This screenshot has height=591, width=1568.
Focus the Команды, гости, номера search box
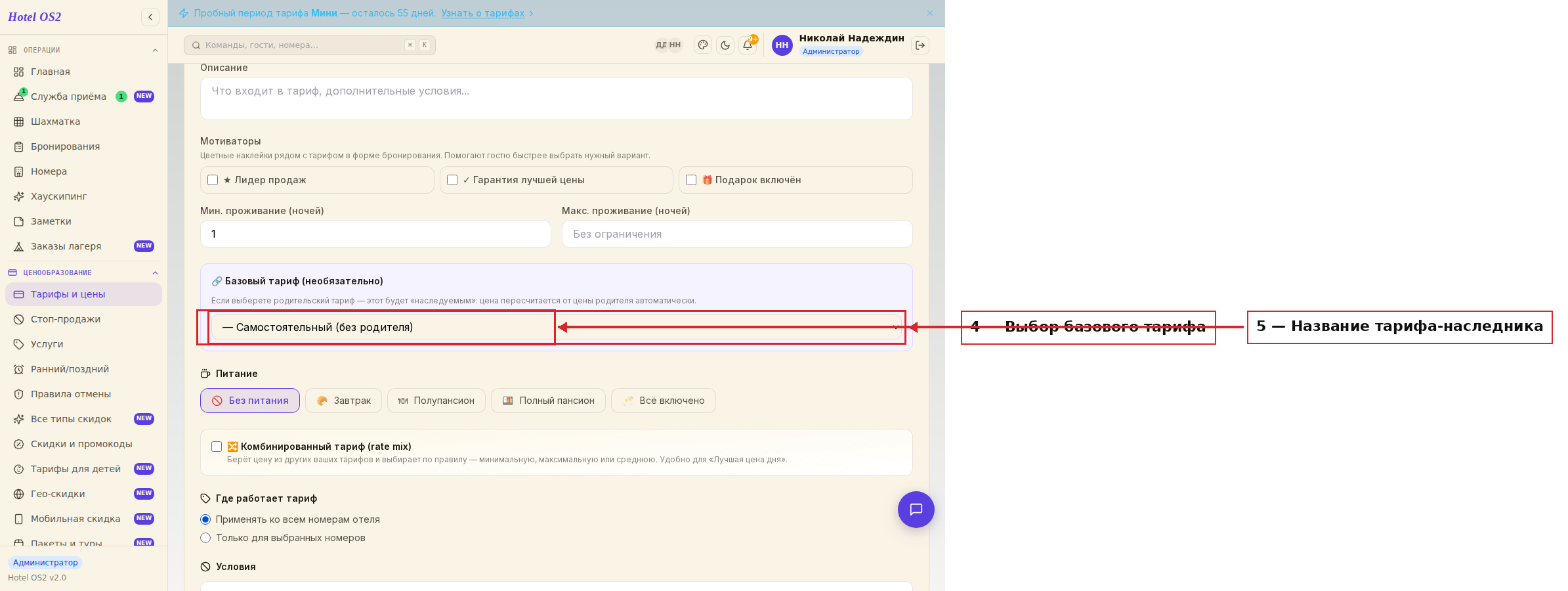click(310, 45)
